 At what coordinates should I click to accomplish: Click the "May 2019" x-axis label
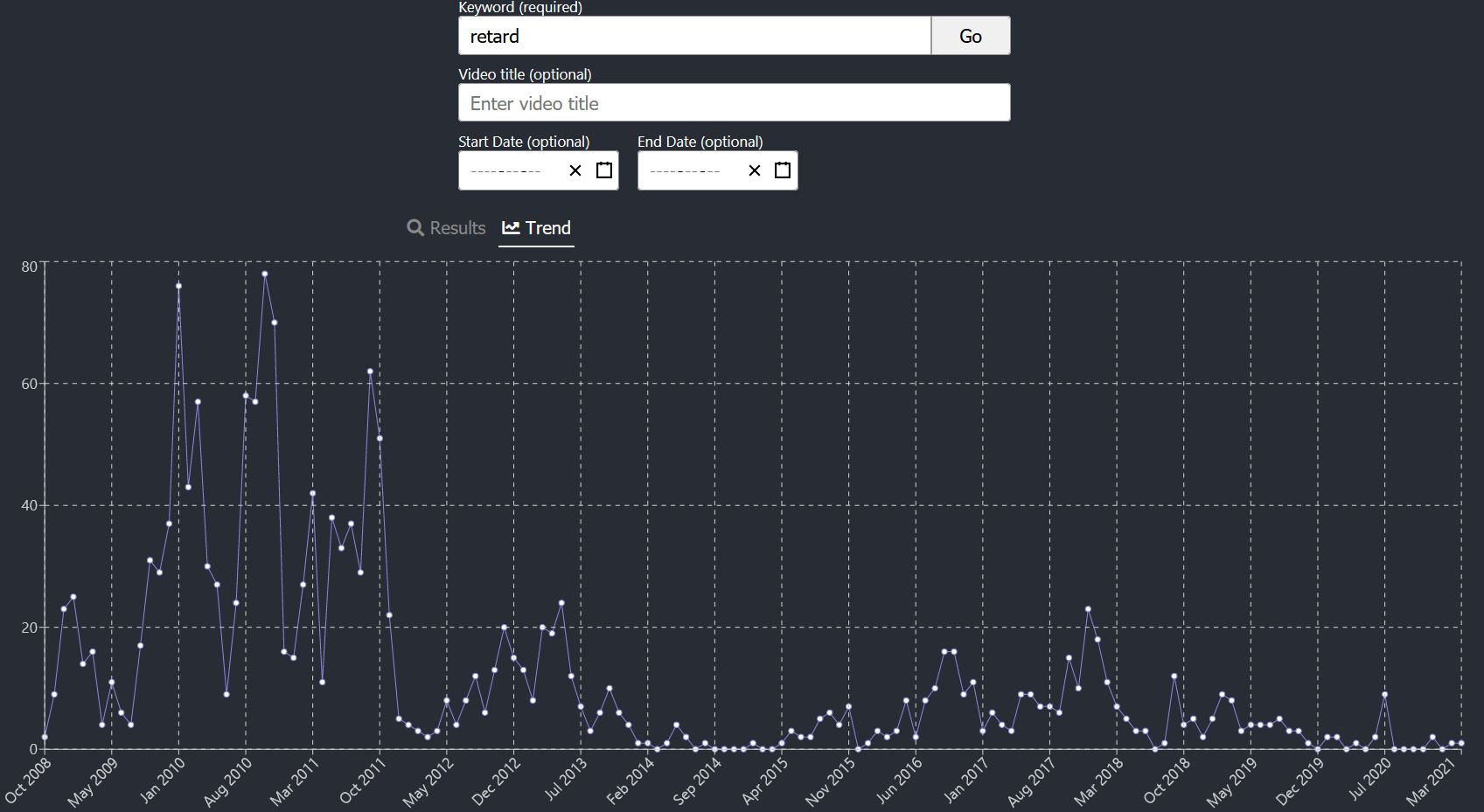[x=1233, y=781]
